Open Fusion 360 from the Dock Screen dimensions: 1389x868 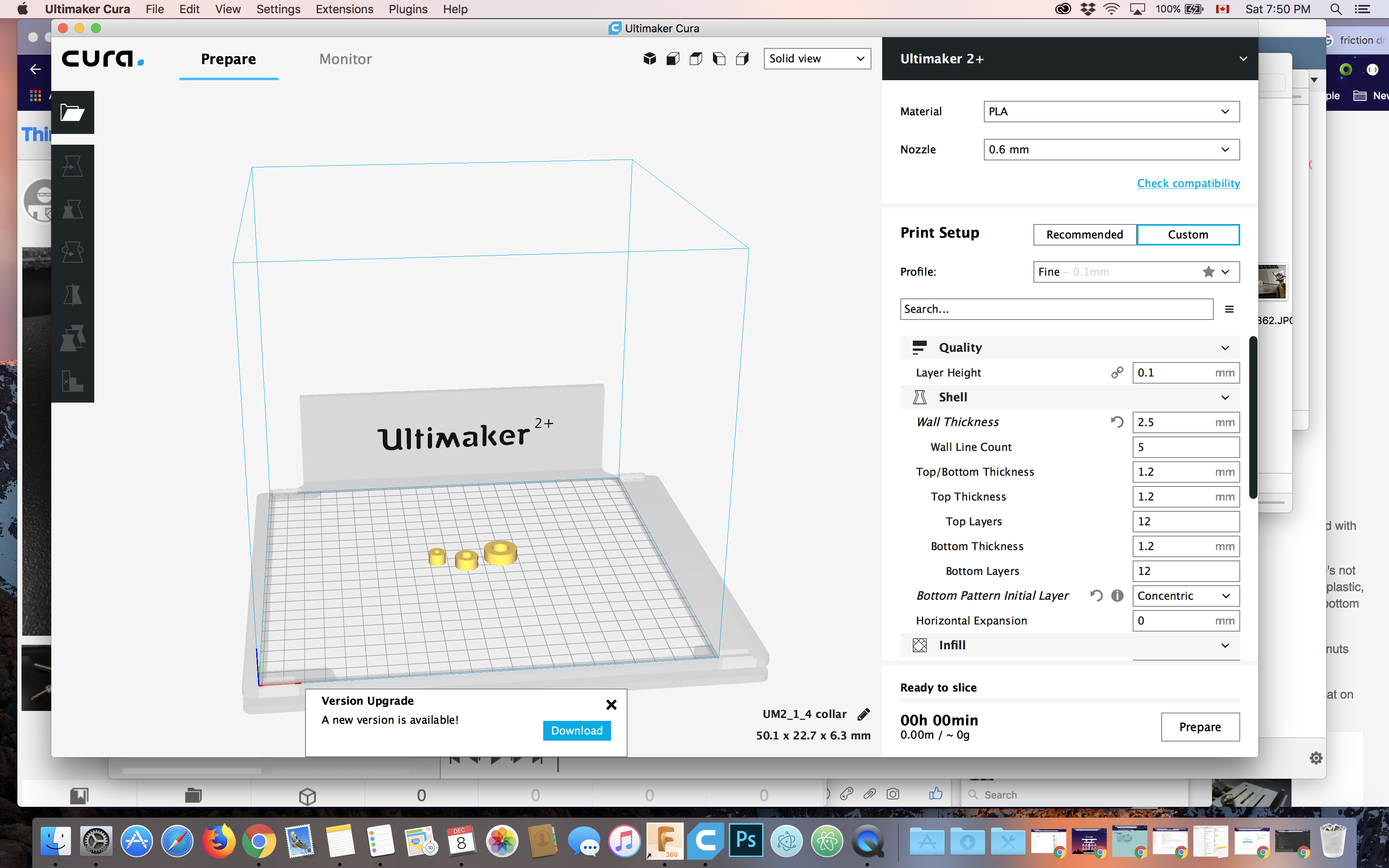pos(665,840)
